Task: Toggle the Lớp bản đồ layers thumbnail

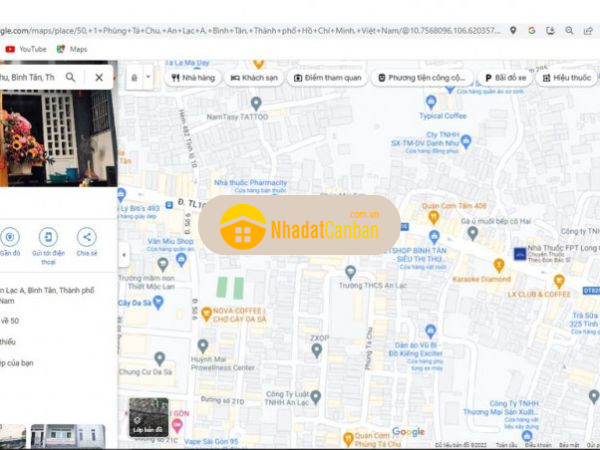Action: (x=149, y=417)
